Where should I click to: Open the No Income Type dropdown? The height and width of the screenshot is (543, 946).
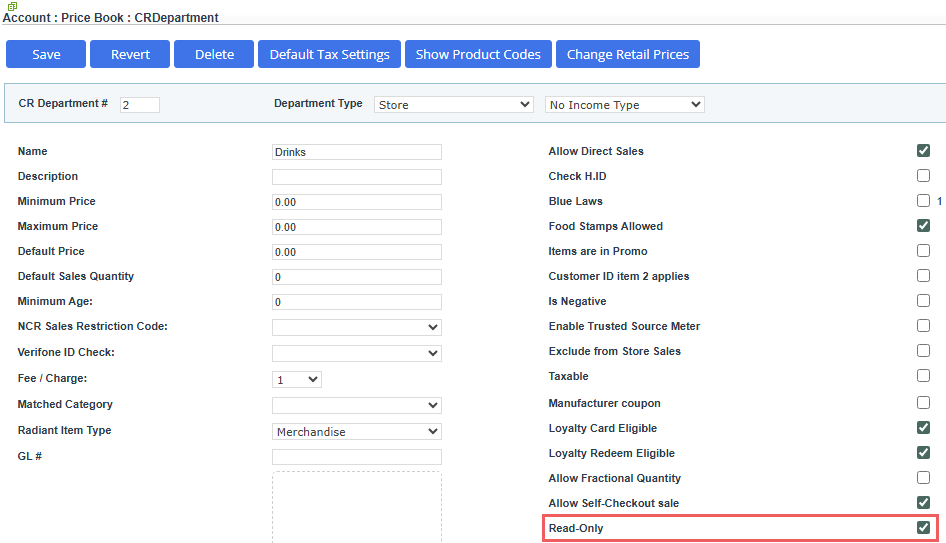(x=625, y=105)
